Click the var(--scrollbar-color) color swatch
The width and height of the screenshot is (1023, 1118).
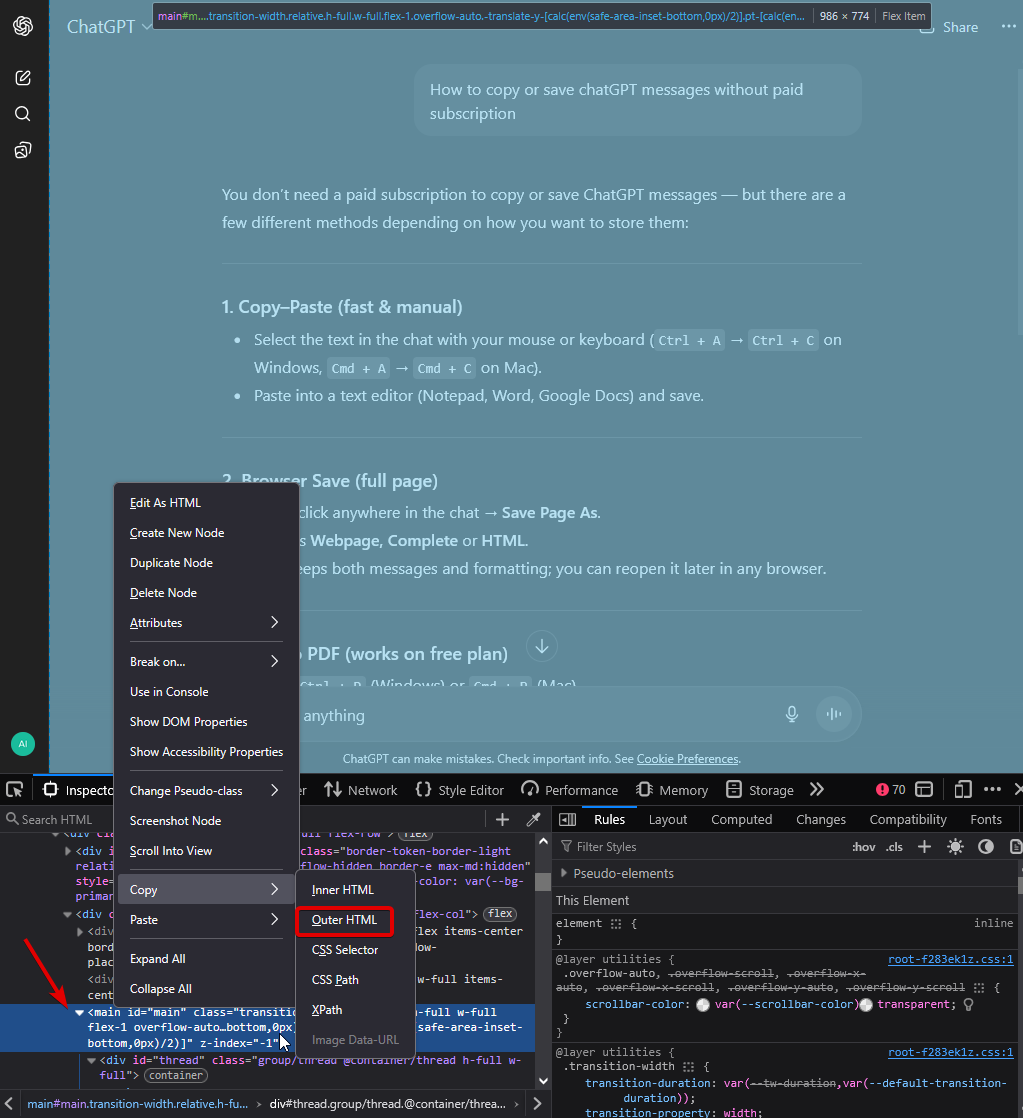[703, 1005]
